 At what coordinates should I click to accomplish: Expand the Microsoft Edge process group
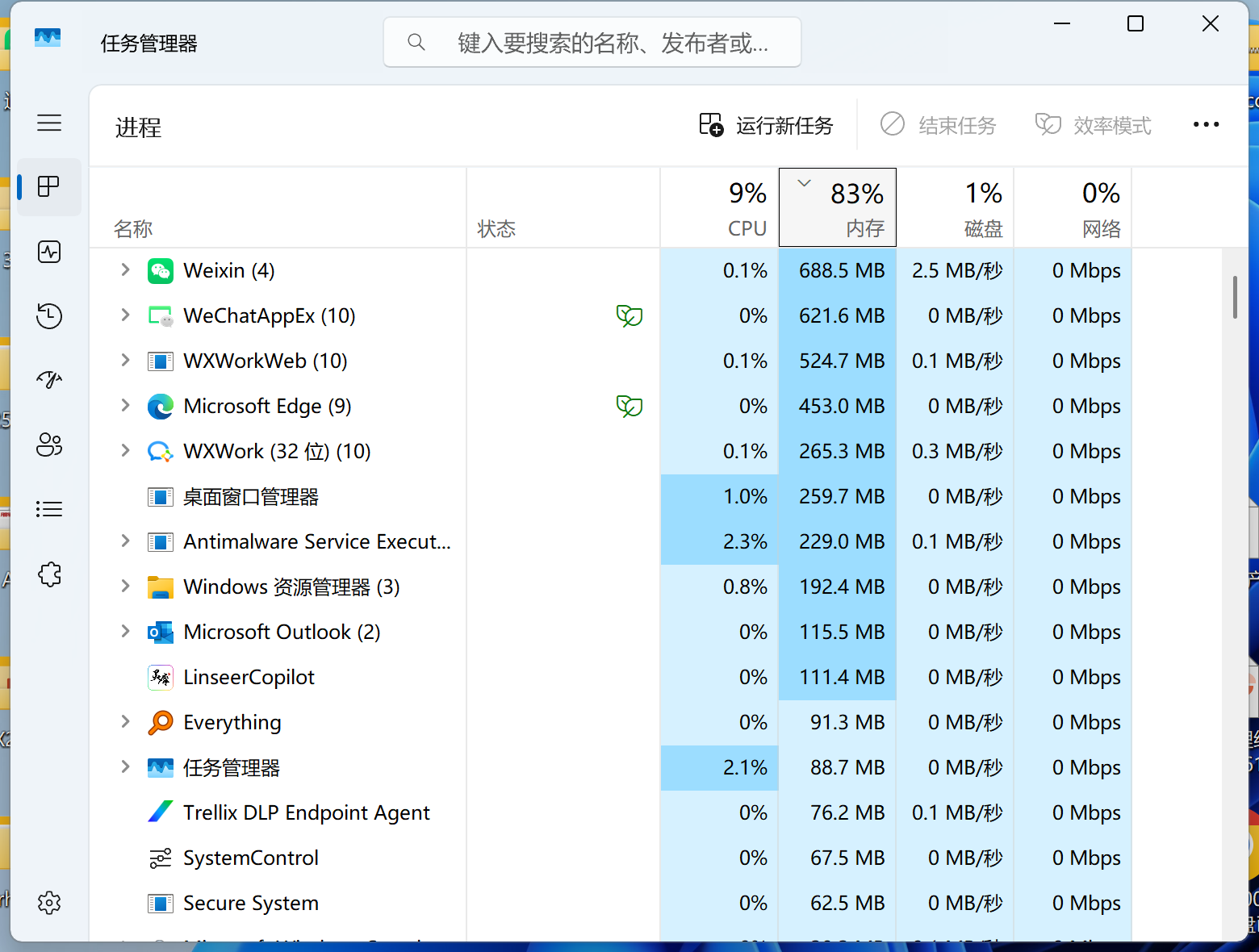point(125,406)
